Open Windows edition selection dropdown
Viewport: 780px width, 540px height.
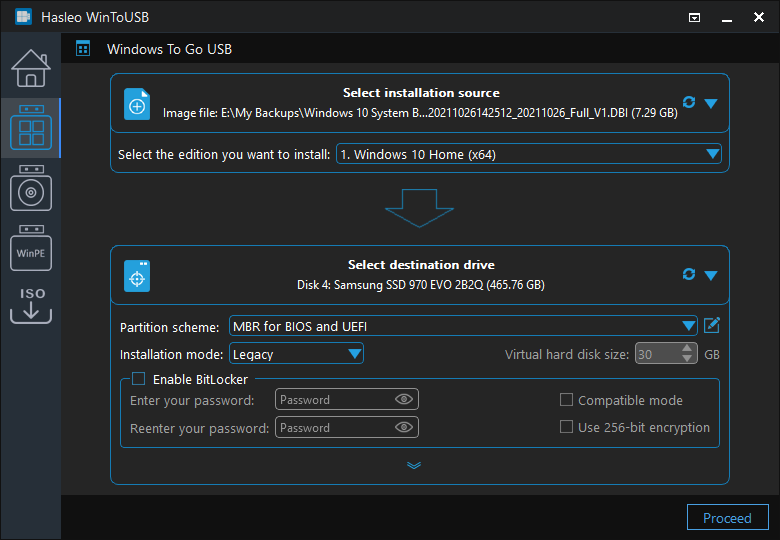[x=529, y=154]
